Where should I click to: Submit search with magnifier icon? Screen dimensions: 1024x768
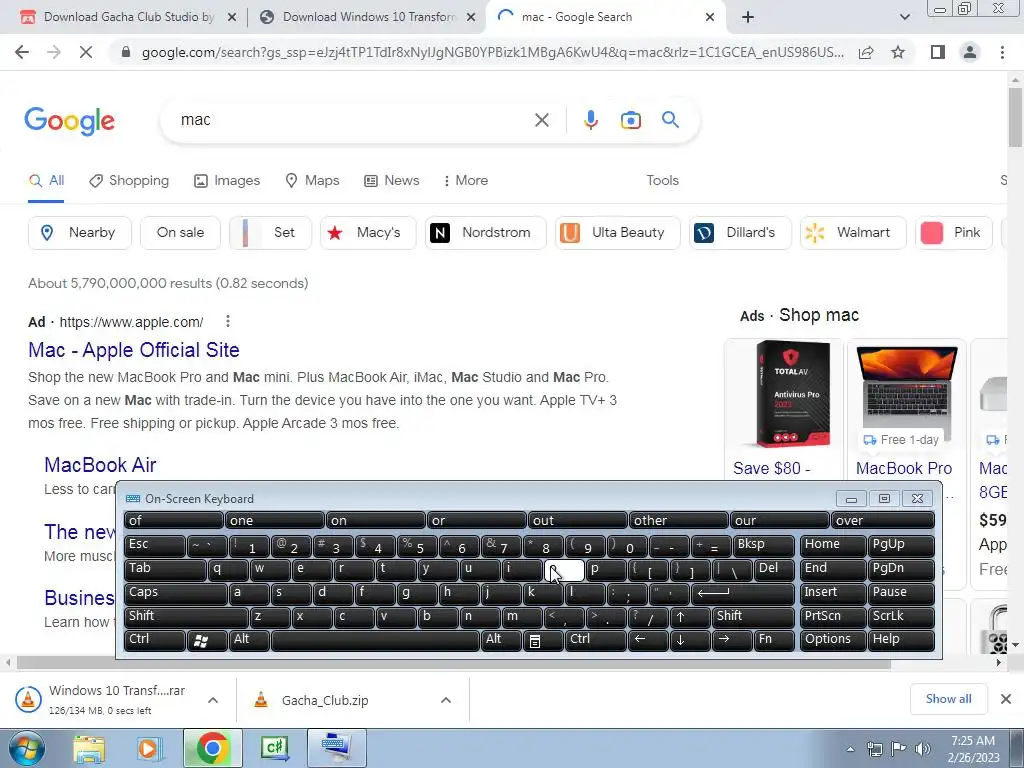click(670, 120)
